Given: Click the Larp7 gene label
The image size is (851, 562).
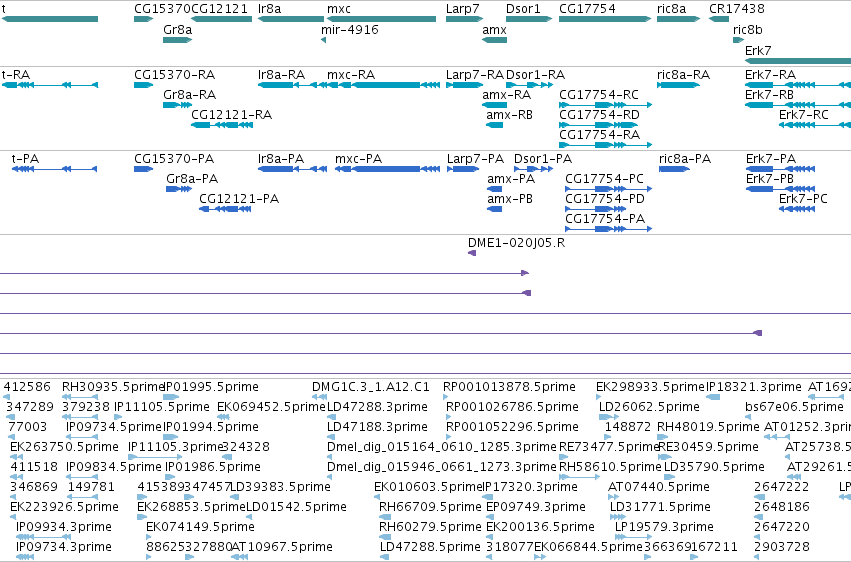Looking at the screenshot, I should click(462, 9).
